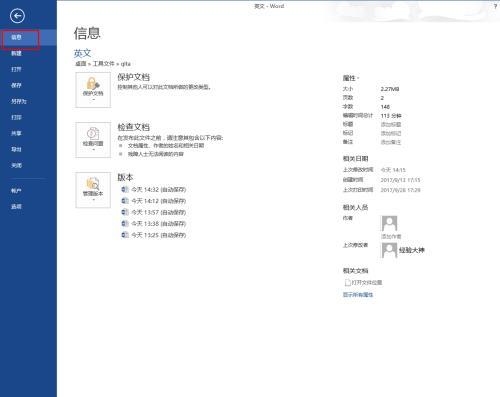The image size is (500, 397).
Task: Click the document name 英文 heading
Action: (82, 53)
